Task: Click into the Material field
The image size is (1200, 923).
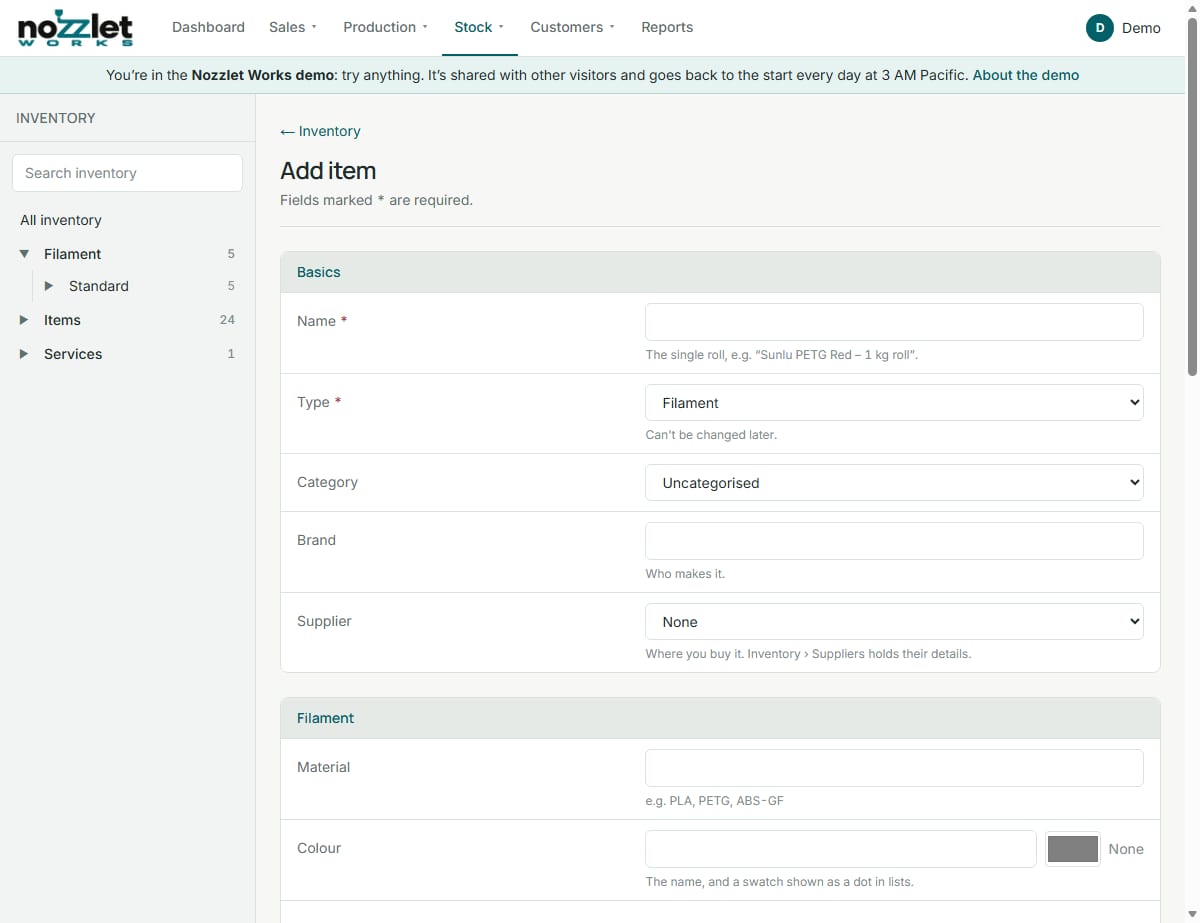Action: pyautogui.click(x=894, y=768)
